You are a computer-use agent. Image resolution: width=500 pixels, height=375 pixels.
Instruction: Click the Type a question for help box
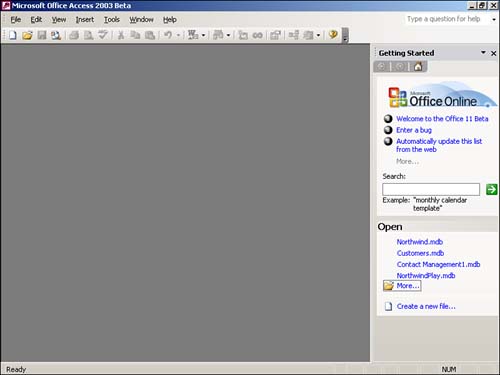447,19
